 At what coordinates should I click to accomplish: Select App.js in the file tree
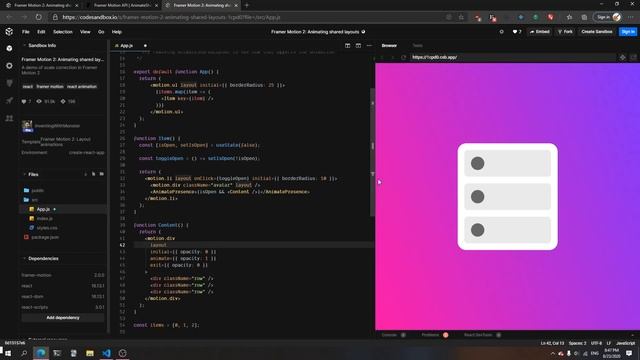click(63, 209)
